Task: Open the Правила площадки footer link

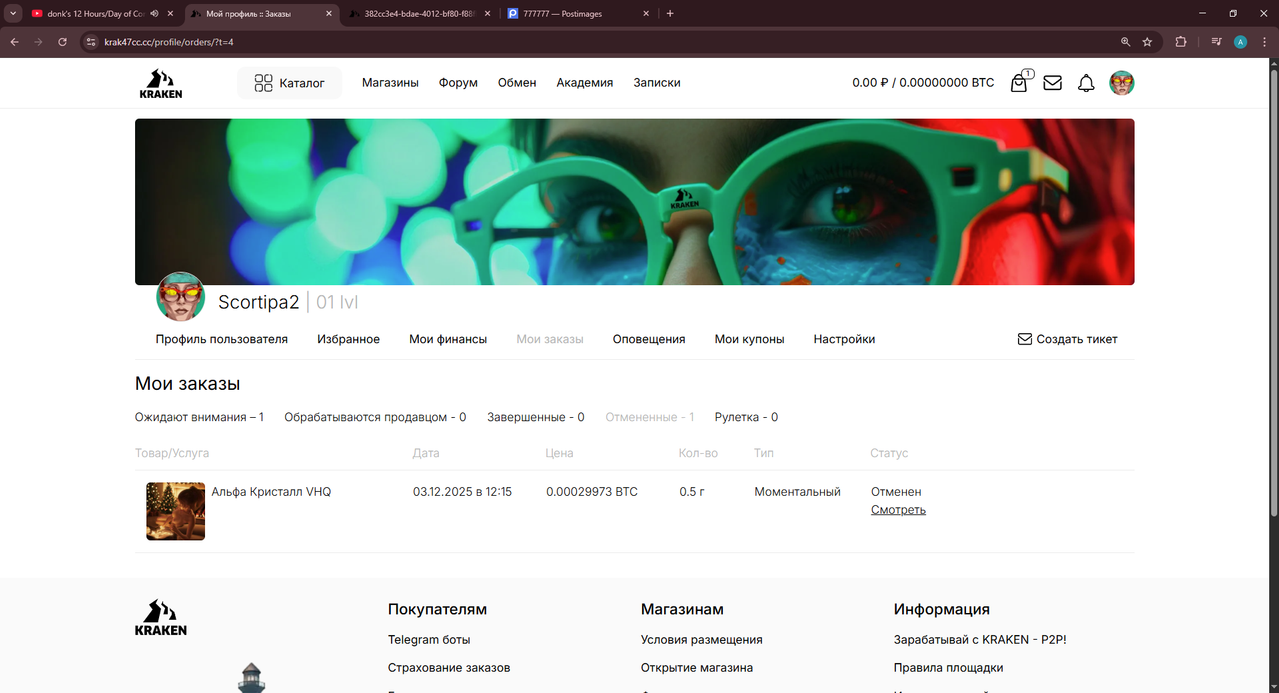Action: pos(949,668)
